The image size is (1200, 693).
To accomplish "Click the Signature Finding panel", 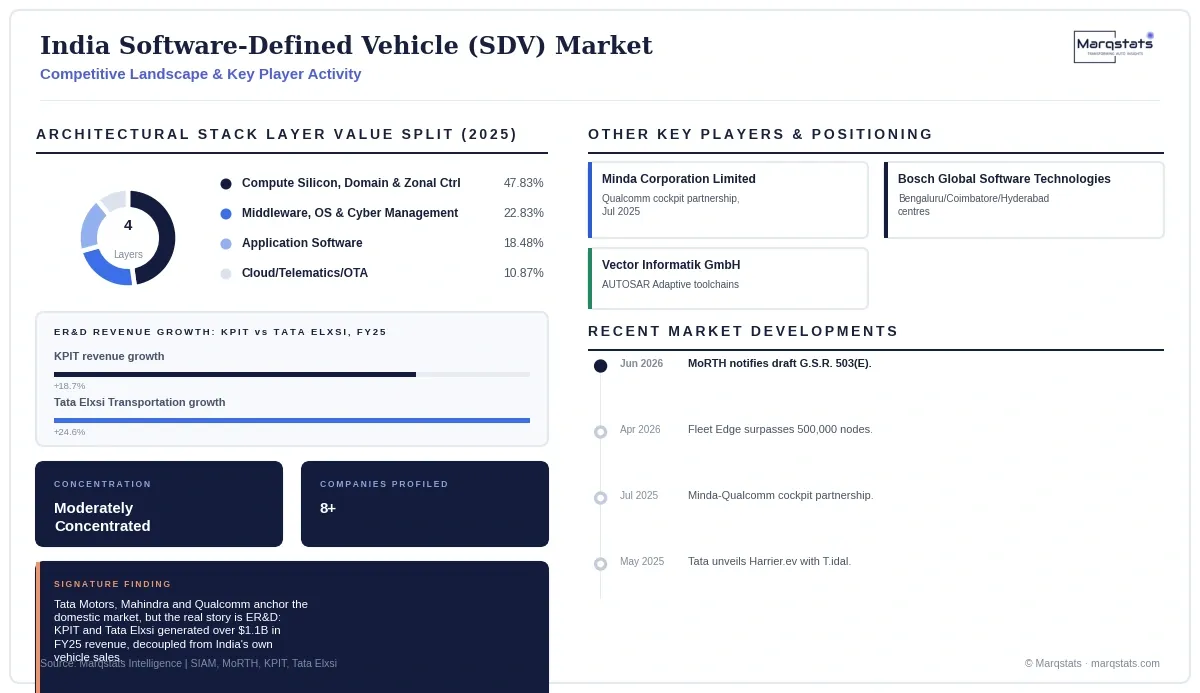I will (x=292, y=627).
